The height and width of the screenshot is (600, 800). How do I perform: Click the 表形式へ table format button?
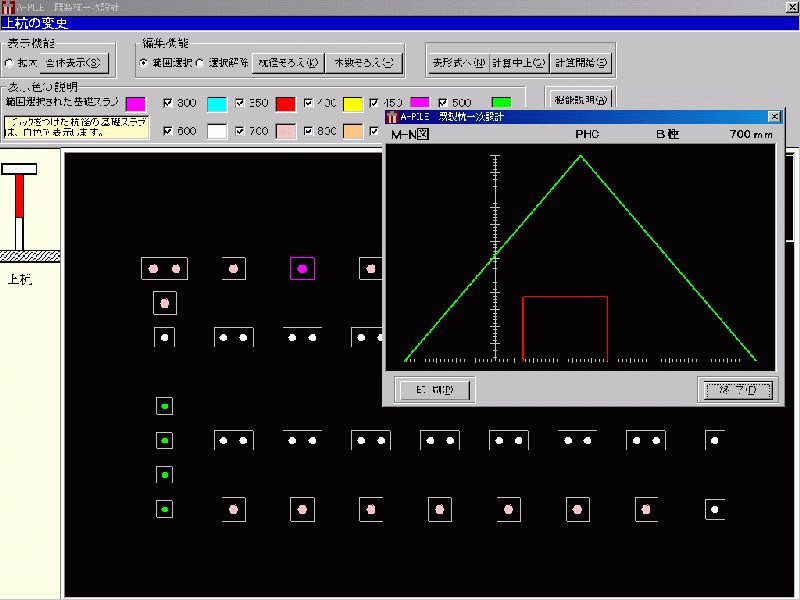click(457, 62)
